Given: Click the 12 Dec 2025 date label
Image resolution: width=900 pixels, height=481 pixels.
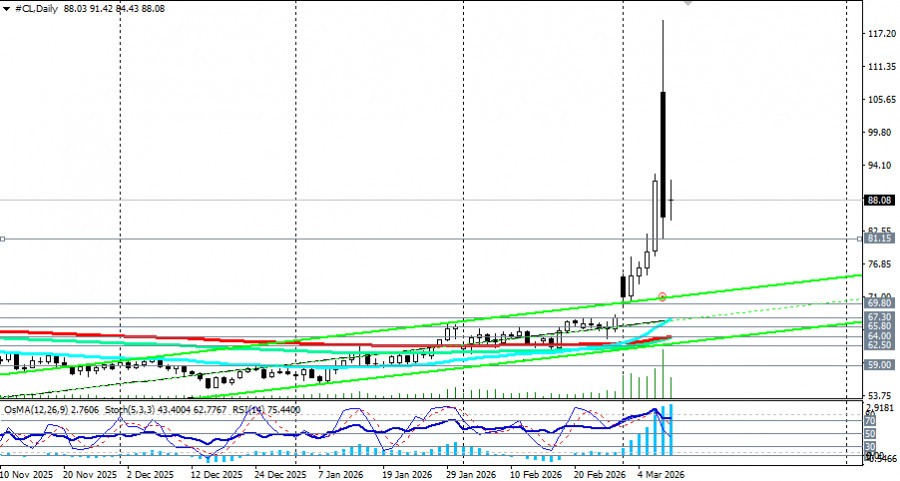Looking at the screenshot, I should pyautogui.click(x=217, y=475).
